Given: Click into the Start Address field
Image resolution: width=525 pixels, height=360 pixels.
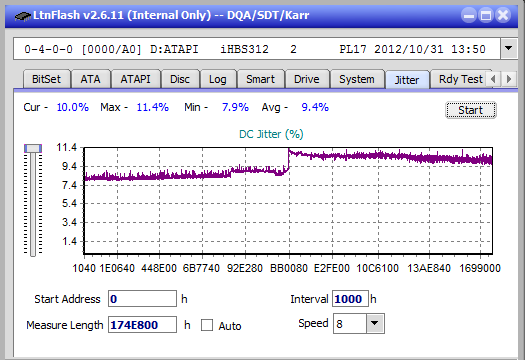Looking at the screenshot, I should [x=142, y=299].
